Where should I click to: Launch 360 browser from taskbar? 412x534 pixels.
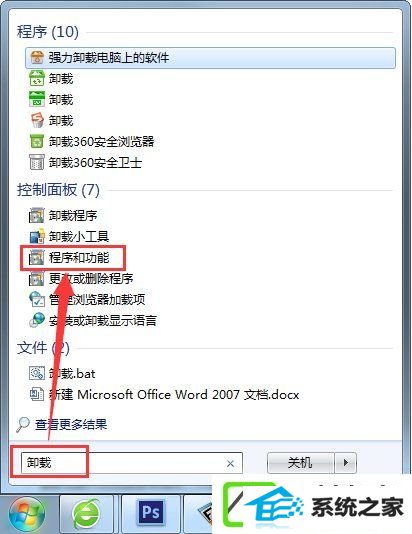tap(86, 514)
